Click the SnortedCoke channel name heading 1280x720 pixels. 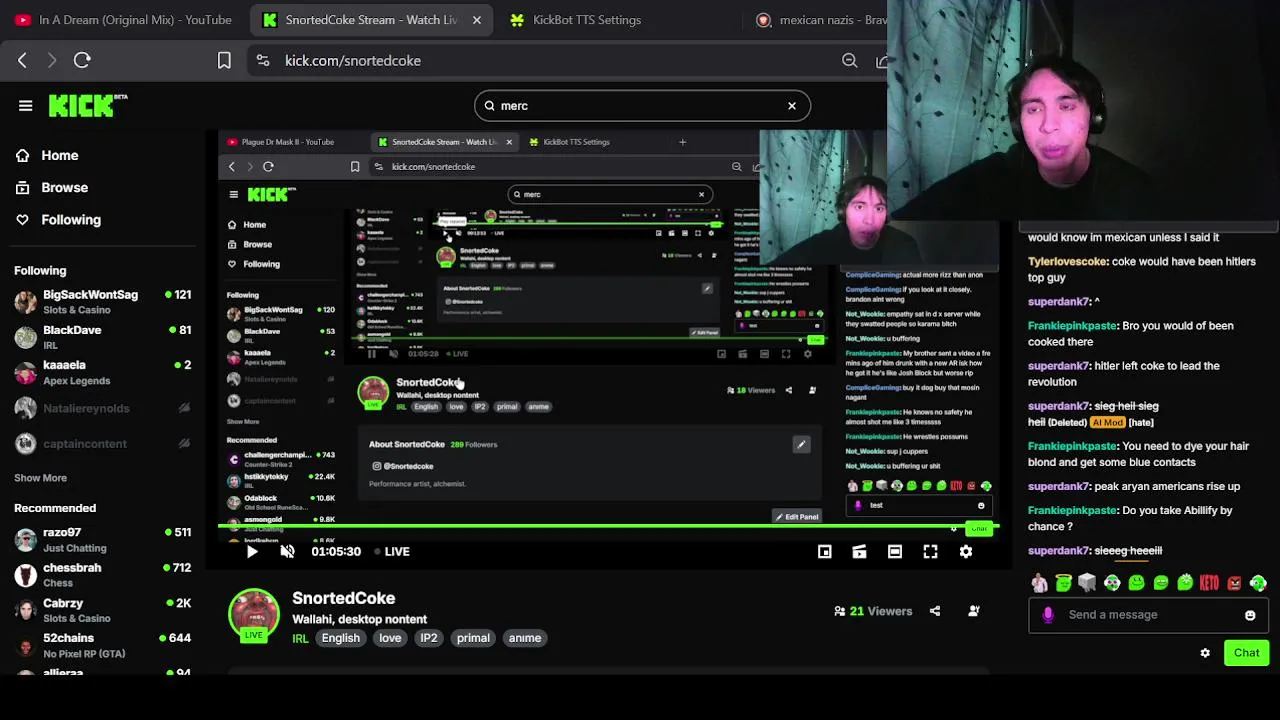343,598
